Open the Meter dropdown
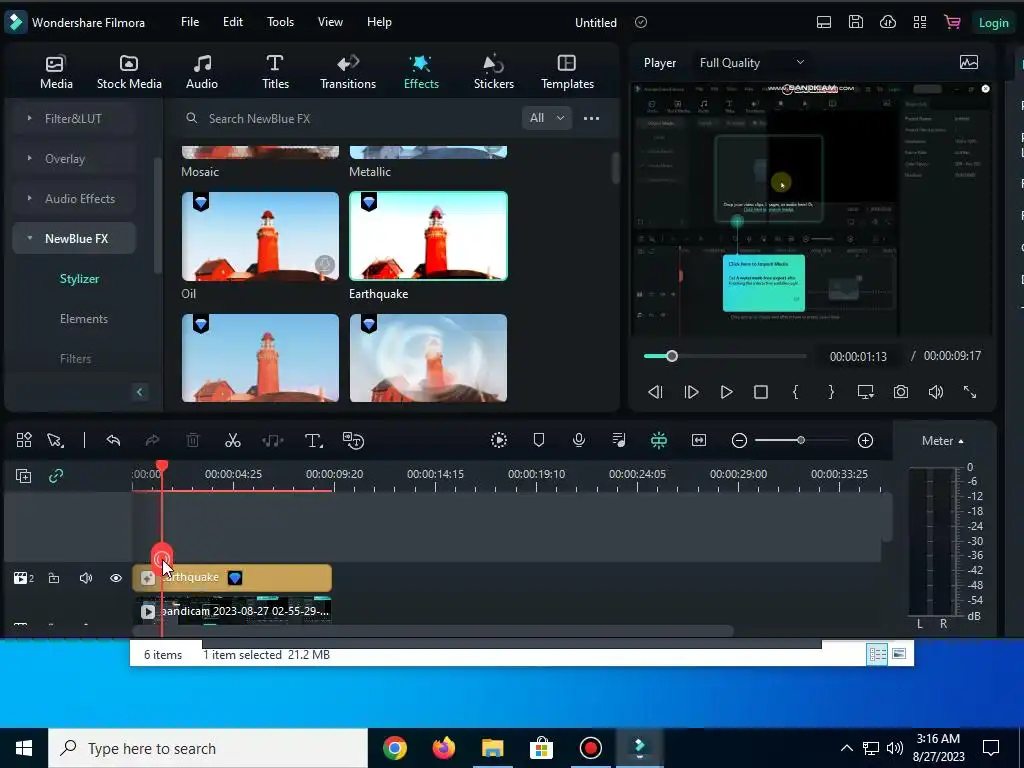1024x768 pixels. click(x=942, y=441)
